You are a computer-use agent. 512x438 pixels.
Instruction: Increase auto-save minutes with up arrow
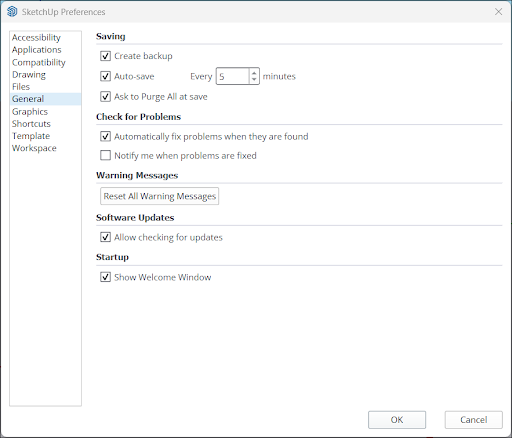pyautogui.click(x=254, y=73)
